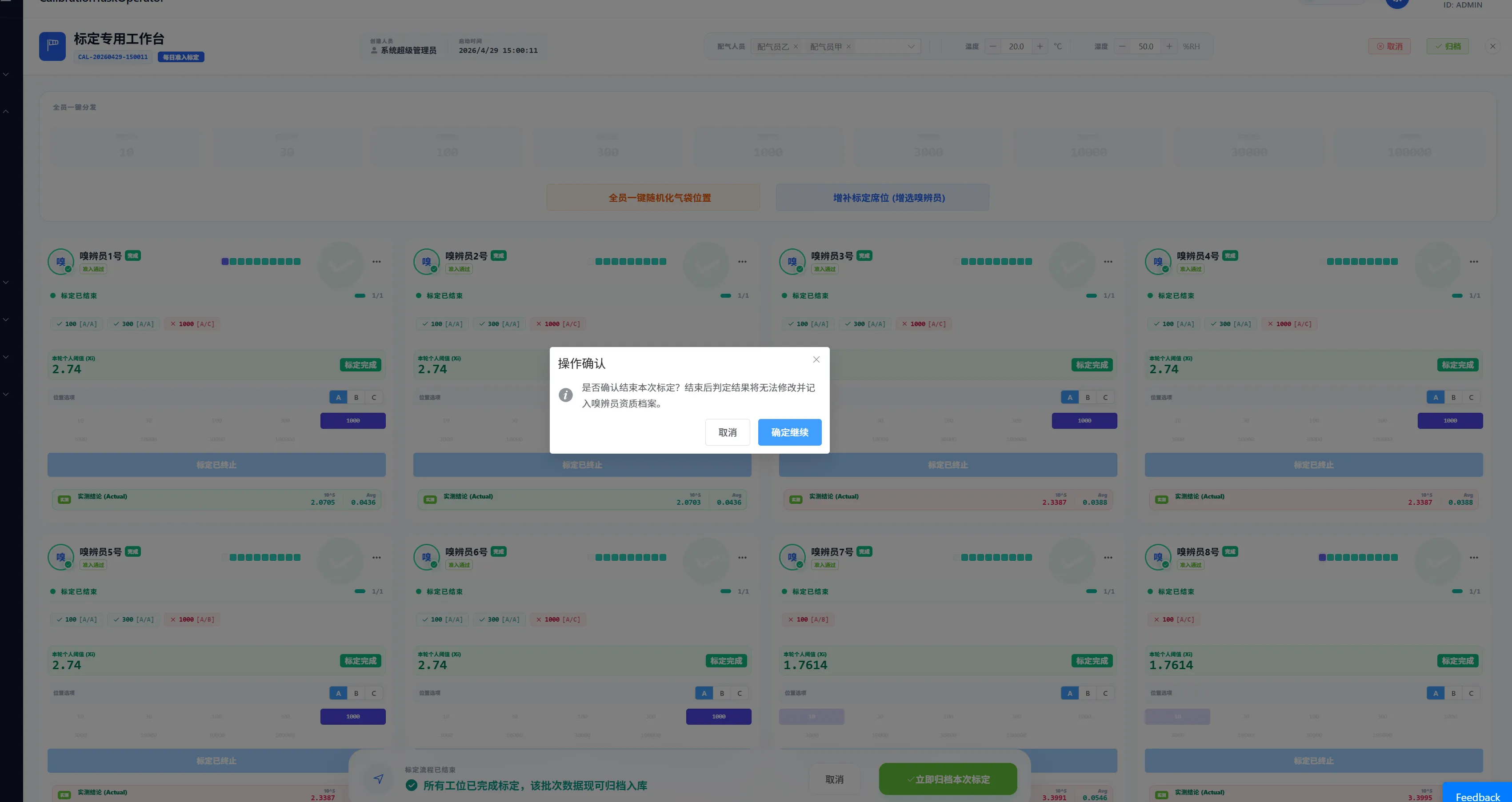
Task: Click the green 归档 button in header
Action: (x=1448, y=46)
